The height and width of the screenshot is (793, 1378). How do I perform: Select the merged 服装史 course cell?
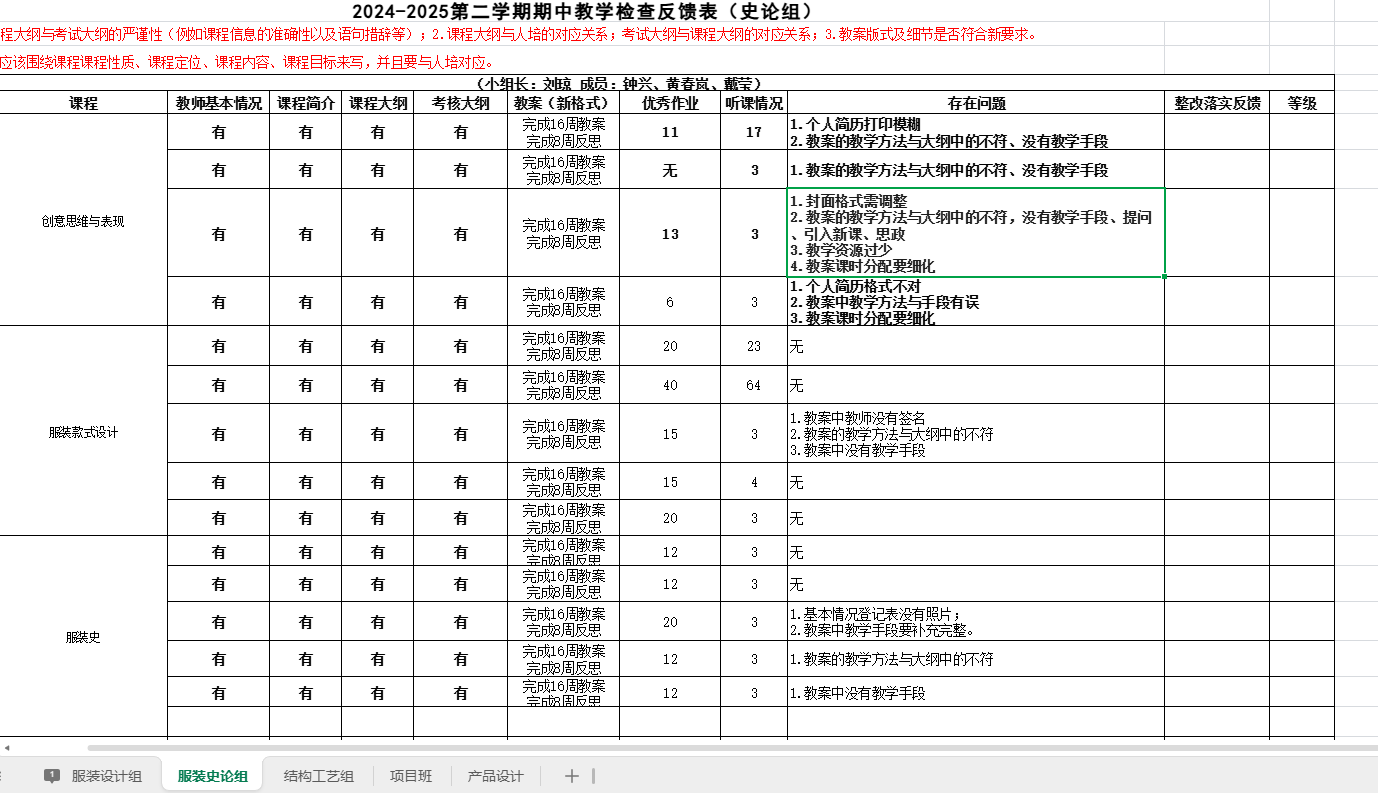[83, 637]
